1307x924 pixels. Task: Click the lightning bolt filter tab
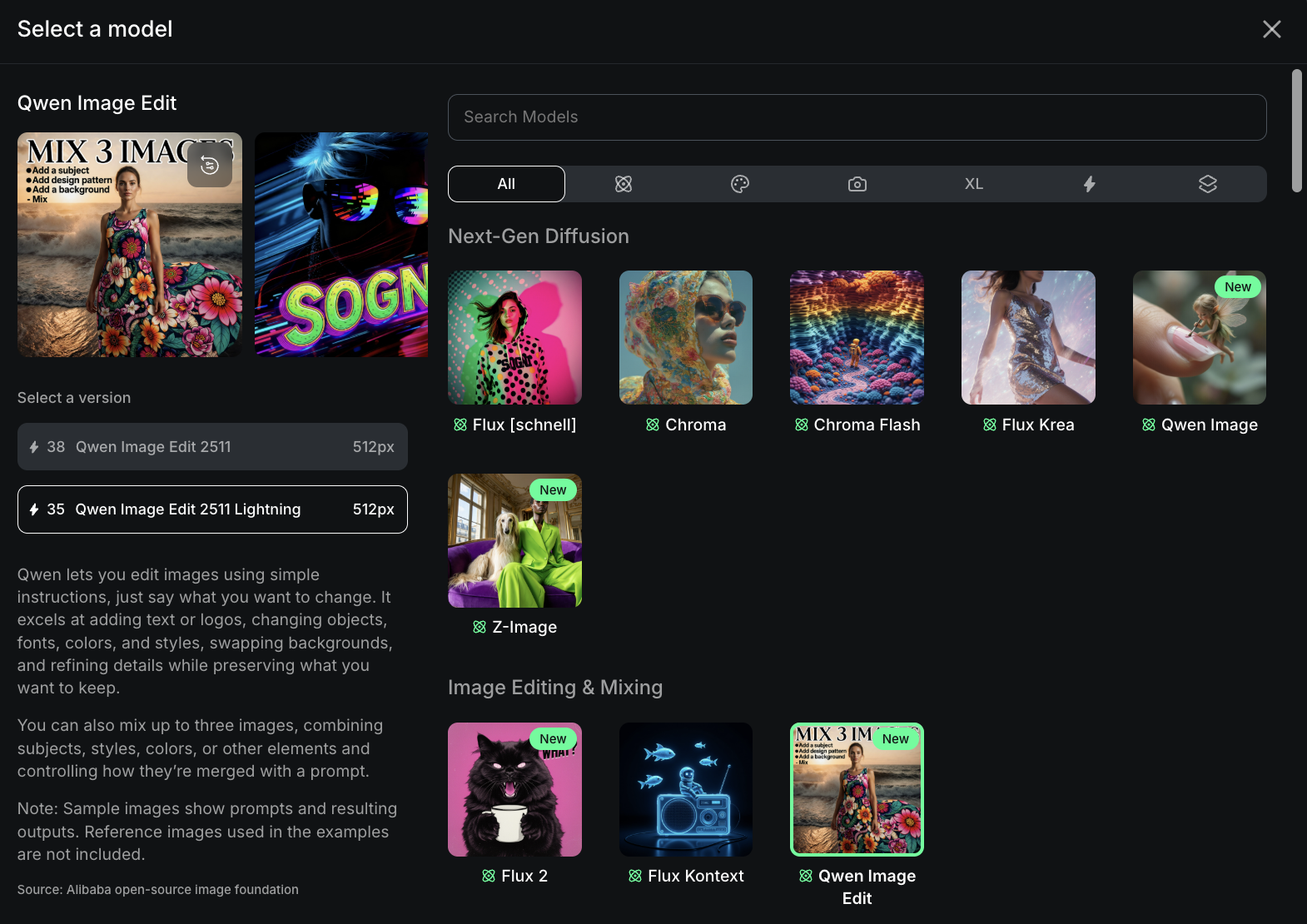pyautogui.click(x=1090, y=184)
